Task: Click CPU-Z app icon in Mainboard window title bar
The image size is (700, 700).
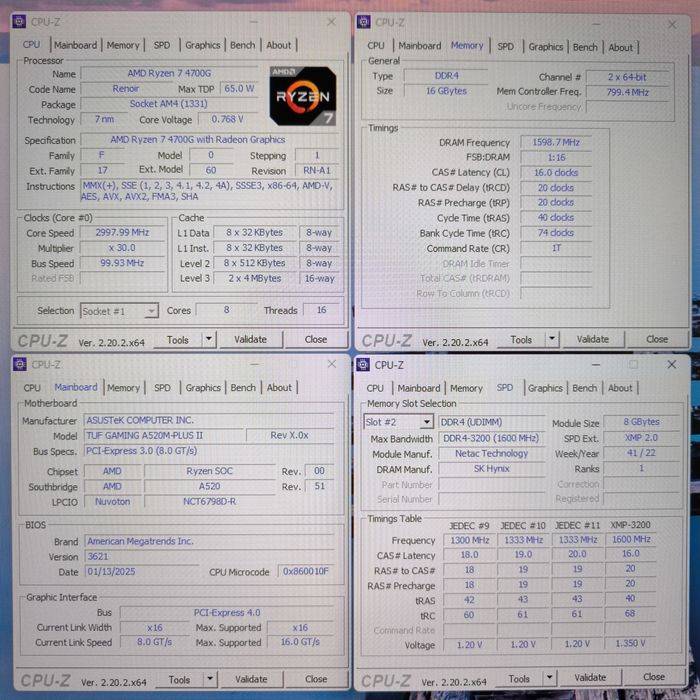Action: [20, 364]
